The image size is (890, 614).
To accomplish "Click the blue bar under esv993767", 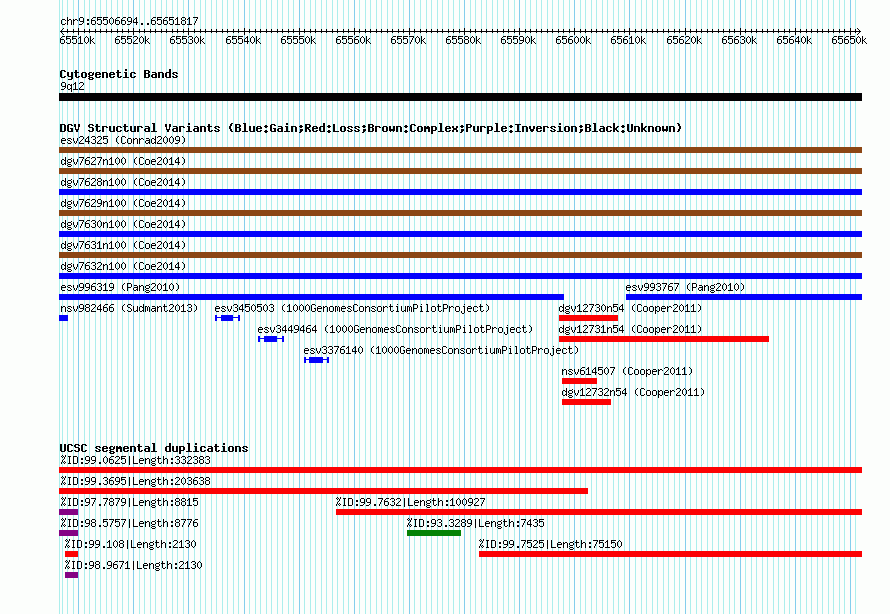I will [744, 297].
